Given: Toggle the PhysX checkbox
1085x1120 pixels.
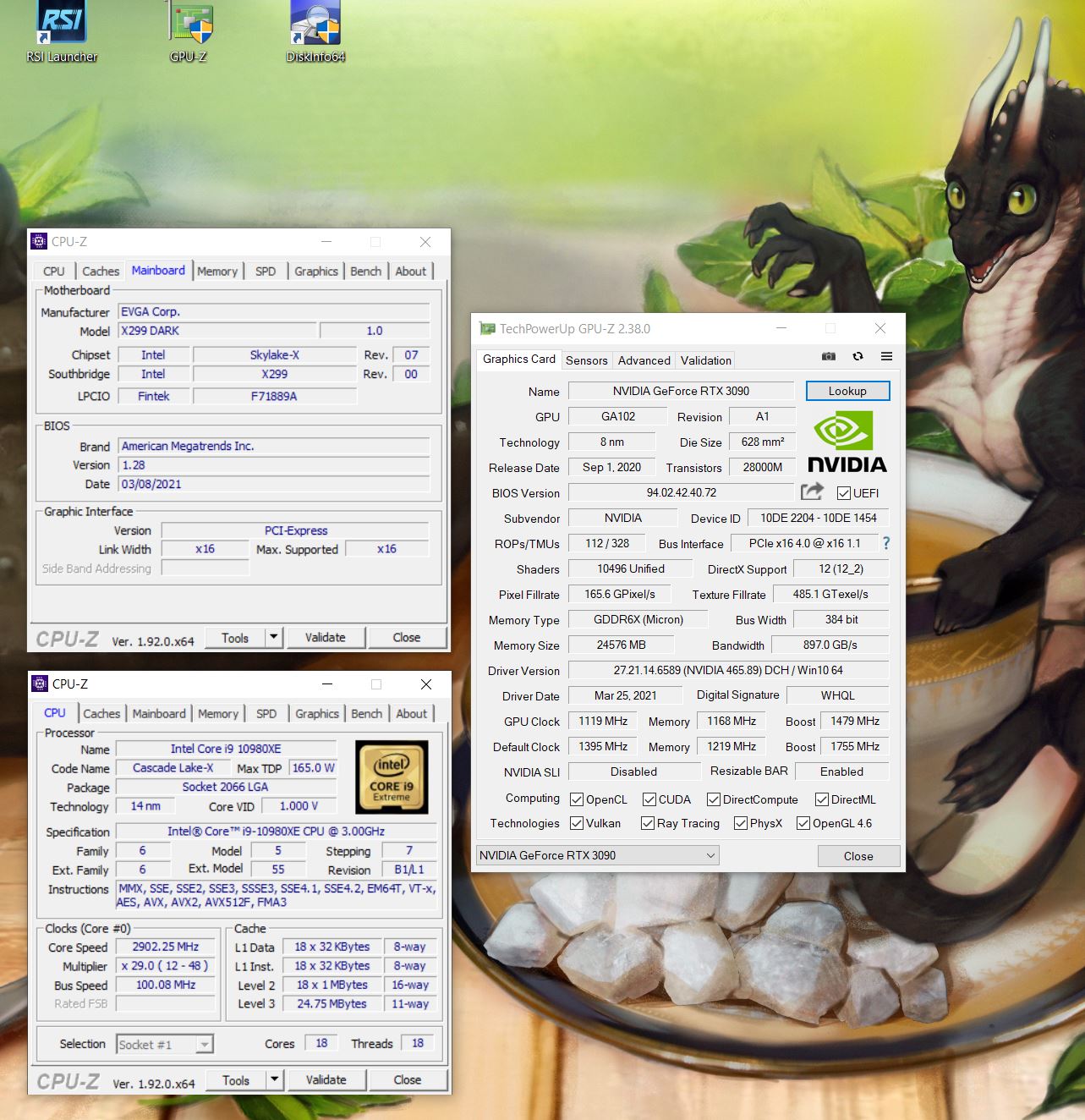Looking at the screenshot, I should pos(741,823).
